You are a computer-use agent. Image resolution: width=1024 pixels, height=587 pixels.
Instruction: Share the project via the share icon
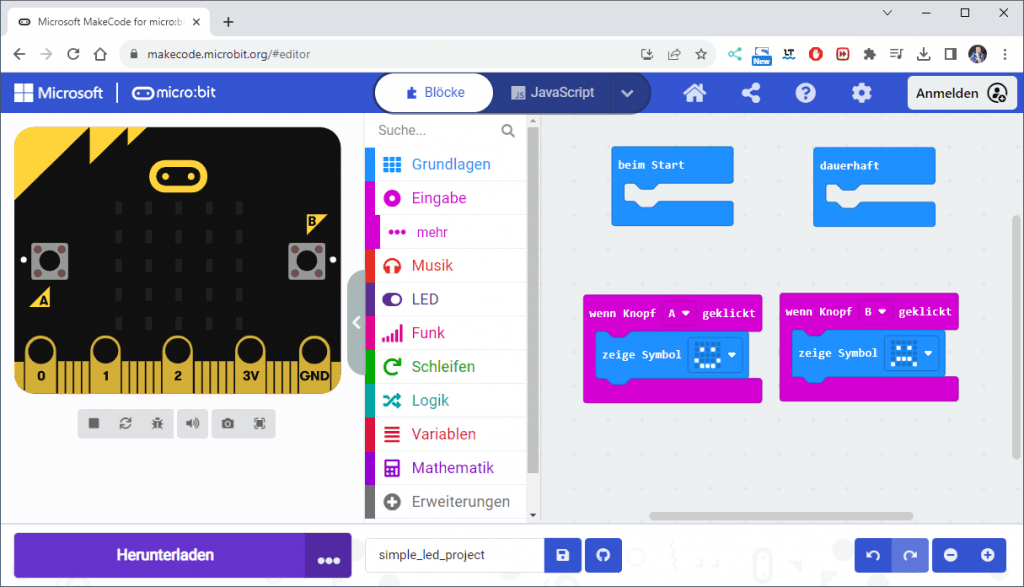[x=749, y=92]
